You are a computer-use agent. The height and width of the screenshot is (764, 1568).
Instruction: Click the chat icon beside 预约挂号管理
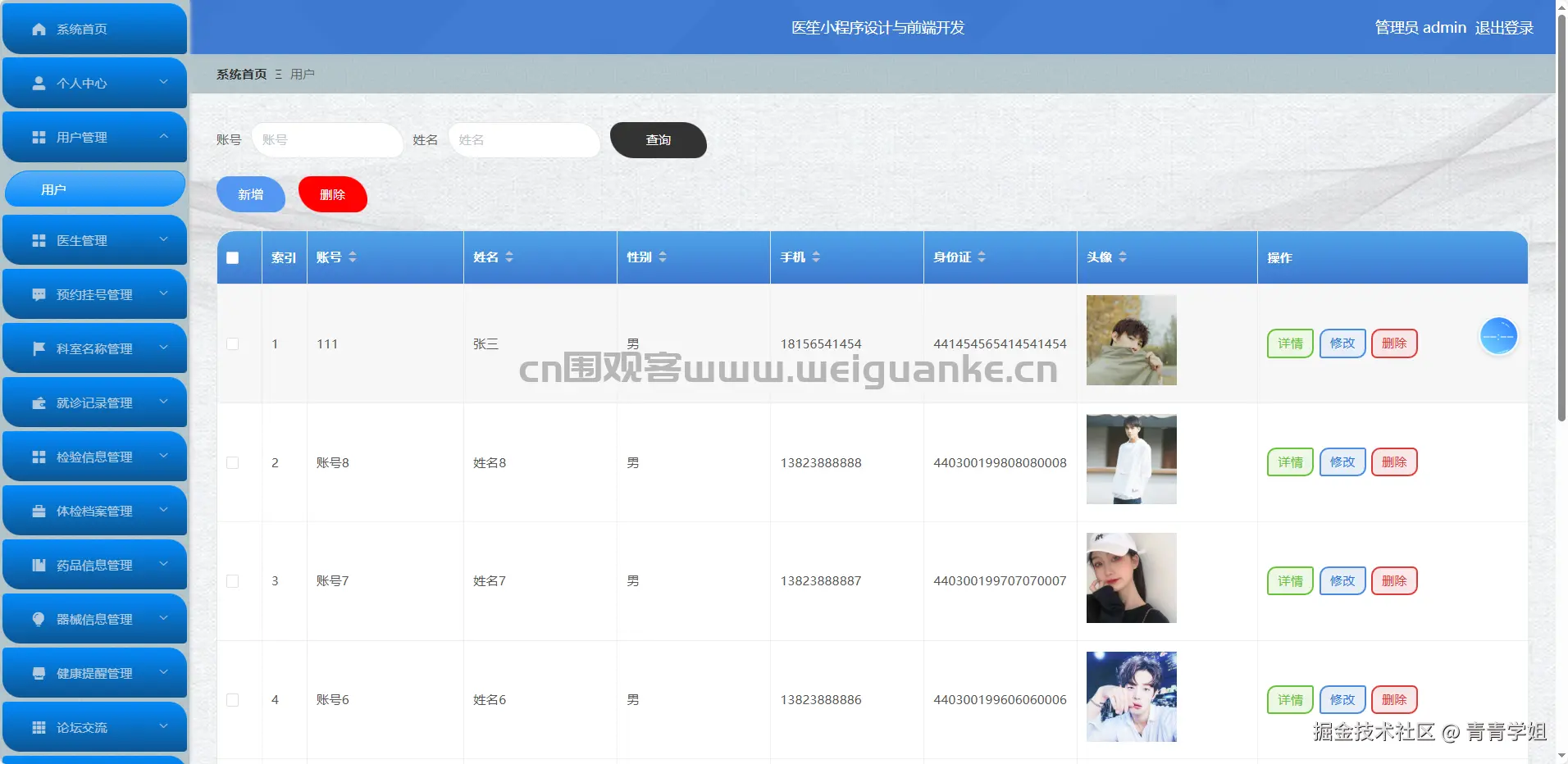click(39, 295)
